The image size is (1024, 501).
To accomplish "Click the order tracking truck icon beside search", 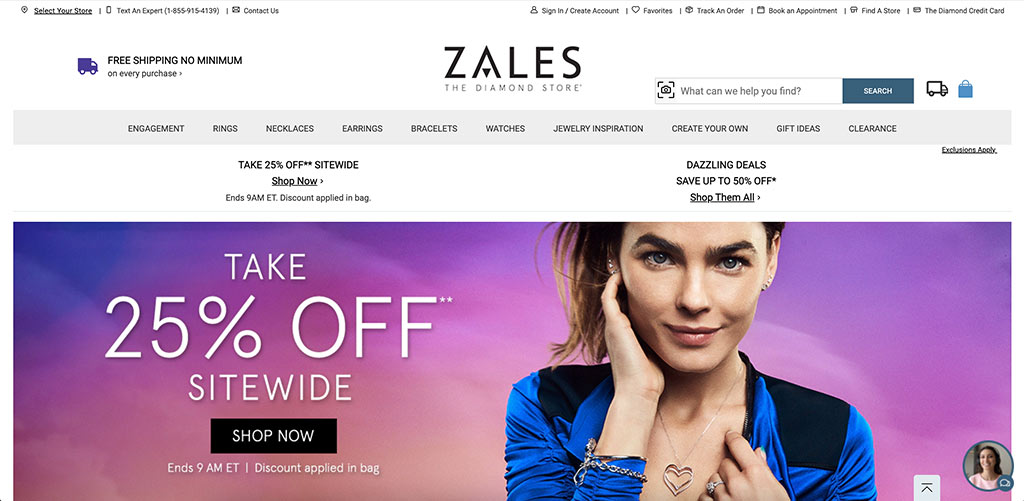I will point(937,89).
